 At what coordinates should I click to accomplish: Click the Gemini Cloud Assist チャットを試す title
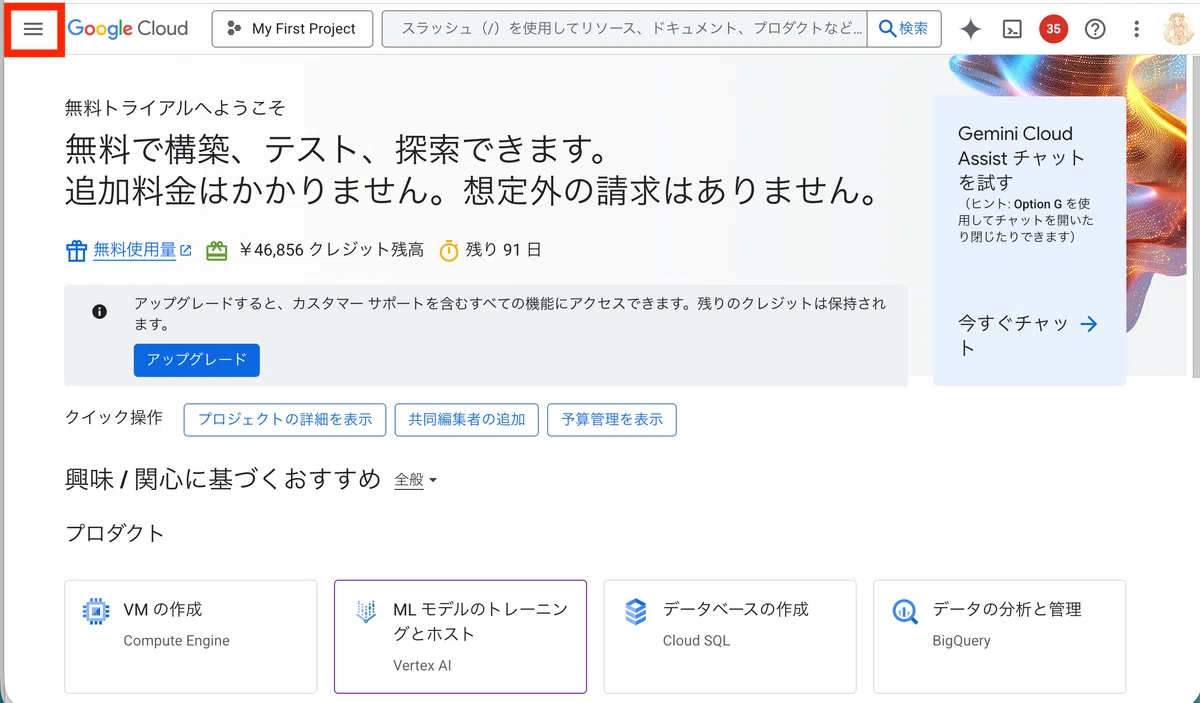1021,158
